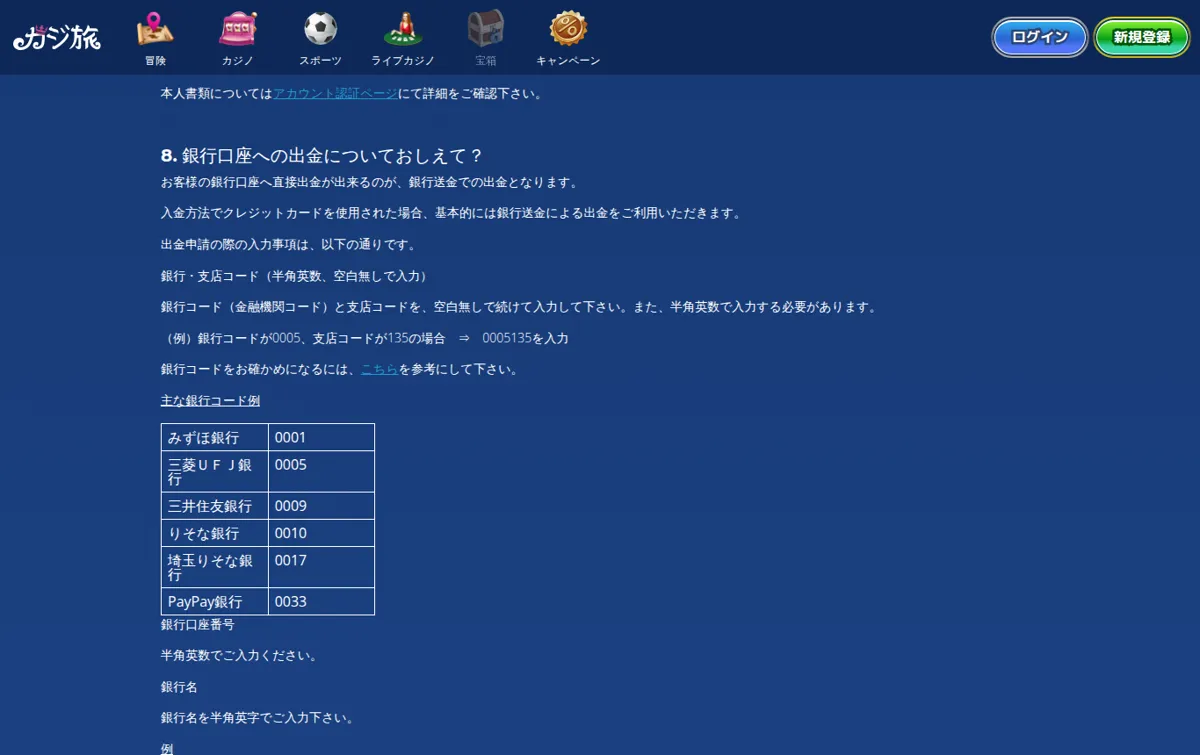This screenshot has height=755, width=1200.
Task: Select the 宝箱 menu label
Action: tap(486, 61)
